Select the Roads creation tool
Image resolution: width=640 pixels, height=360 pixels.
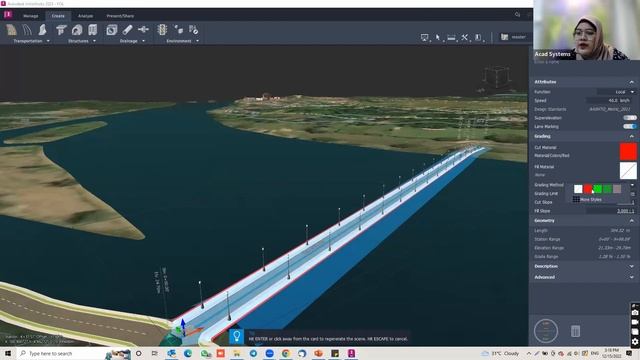tap(11, 30)
